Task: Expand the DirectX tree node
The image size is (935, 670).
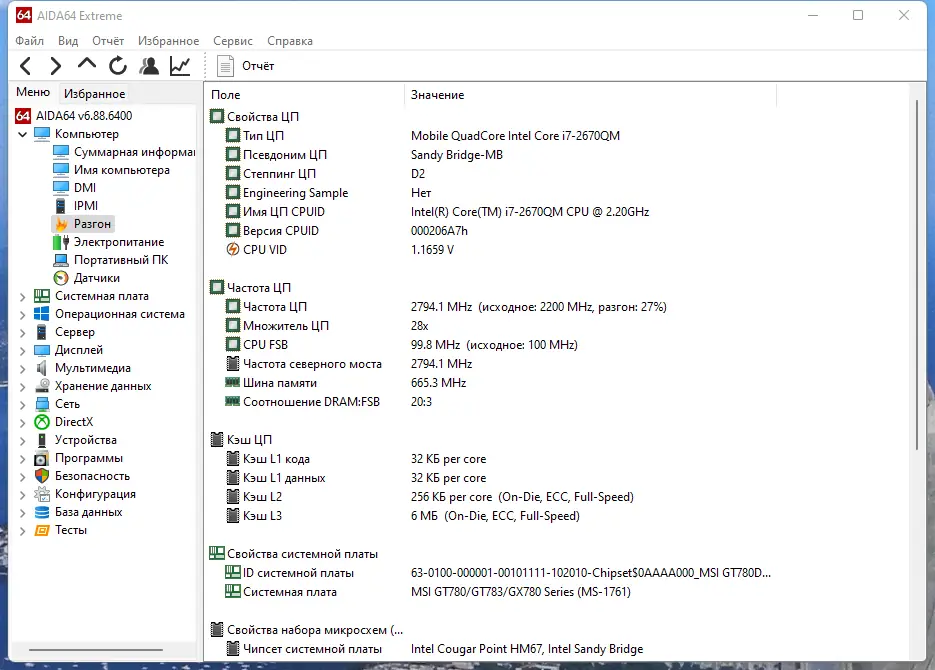Action: (x=23, y=422)
